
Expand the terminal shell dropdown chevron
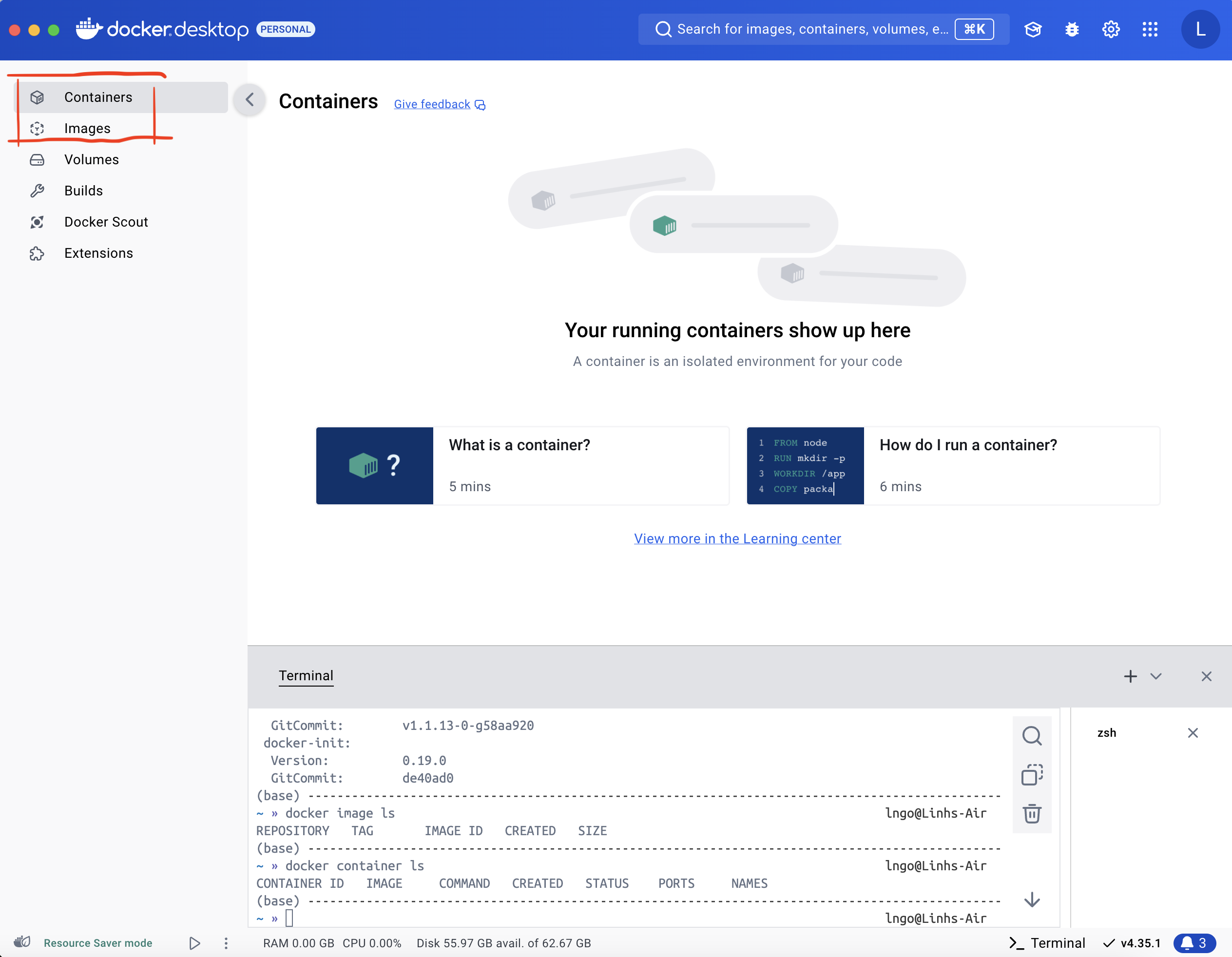1156,676
